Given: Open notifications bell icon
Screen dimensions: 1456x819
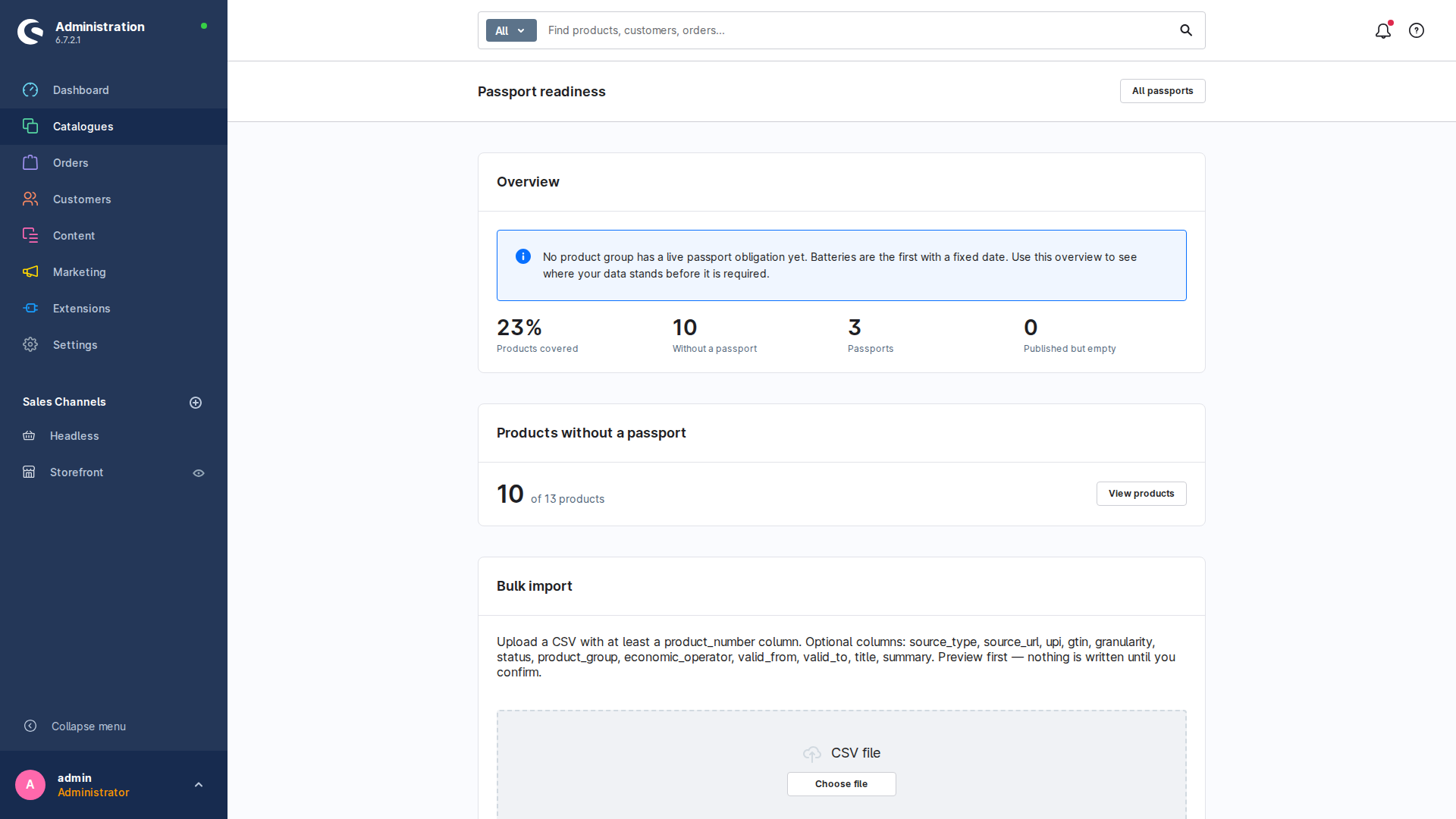Looking at the screenshot, I should 1383,30.
